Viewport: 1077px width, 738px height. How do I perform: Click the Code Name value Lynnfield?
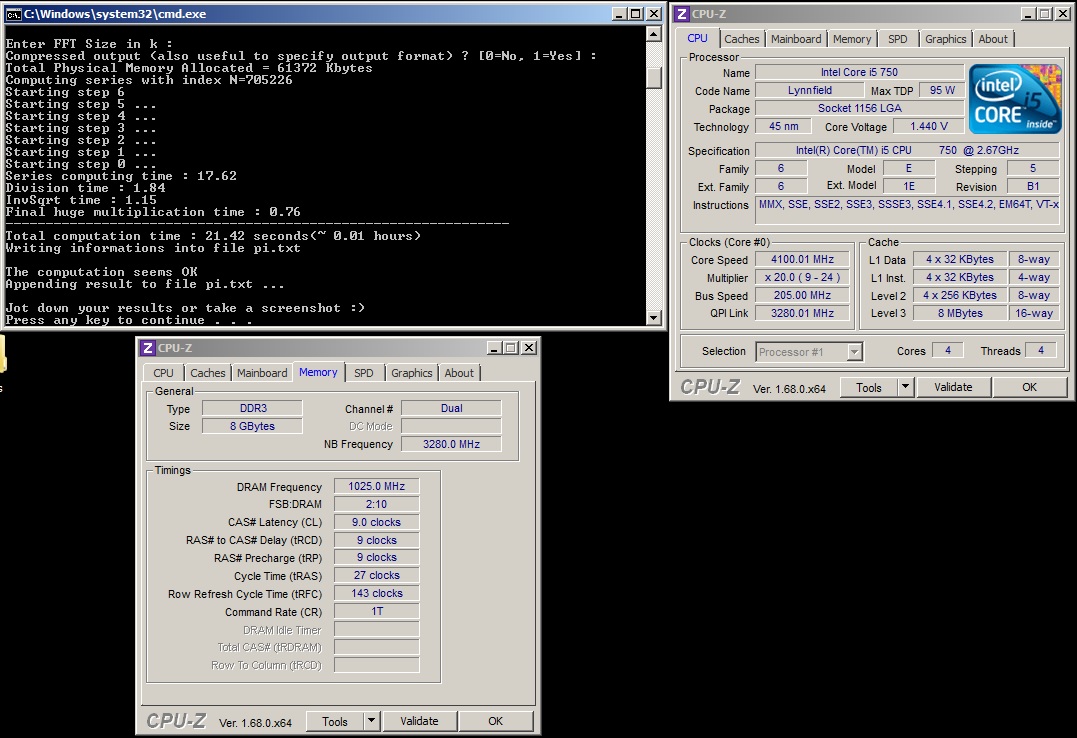tap(809, 90)
